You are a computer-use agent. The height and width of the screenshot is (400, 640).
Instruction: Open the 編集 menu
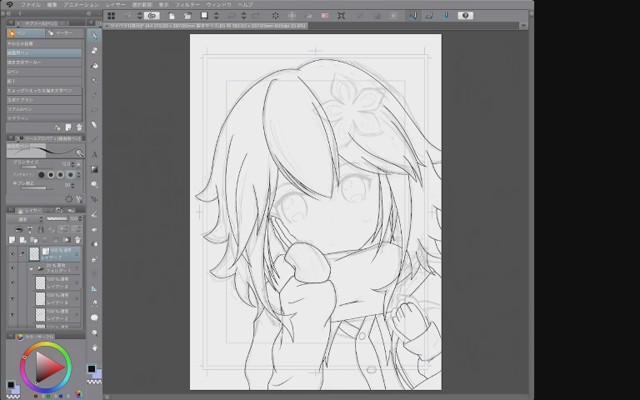pos(52,5)
